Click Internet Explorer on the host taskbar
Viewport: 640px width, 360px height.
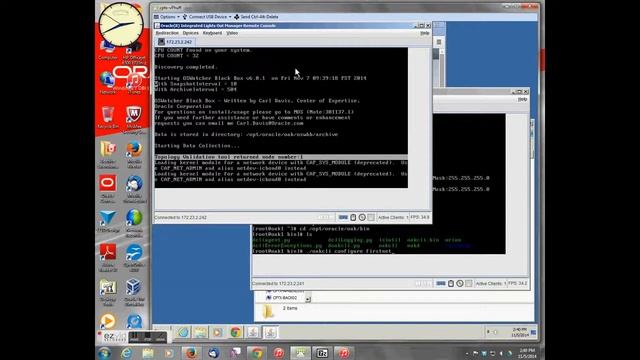coord(126,353)
